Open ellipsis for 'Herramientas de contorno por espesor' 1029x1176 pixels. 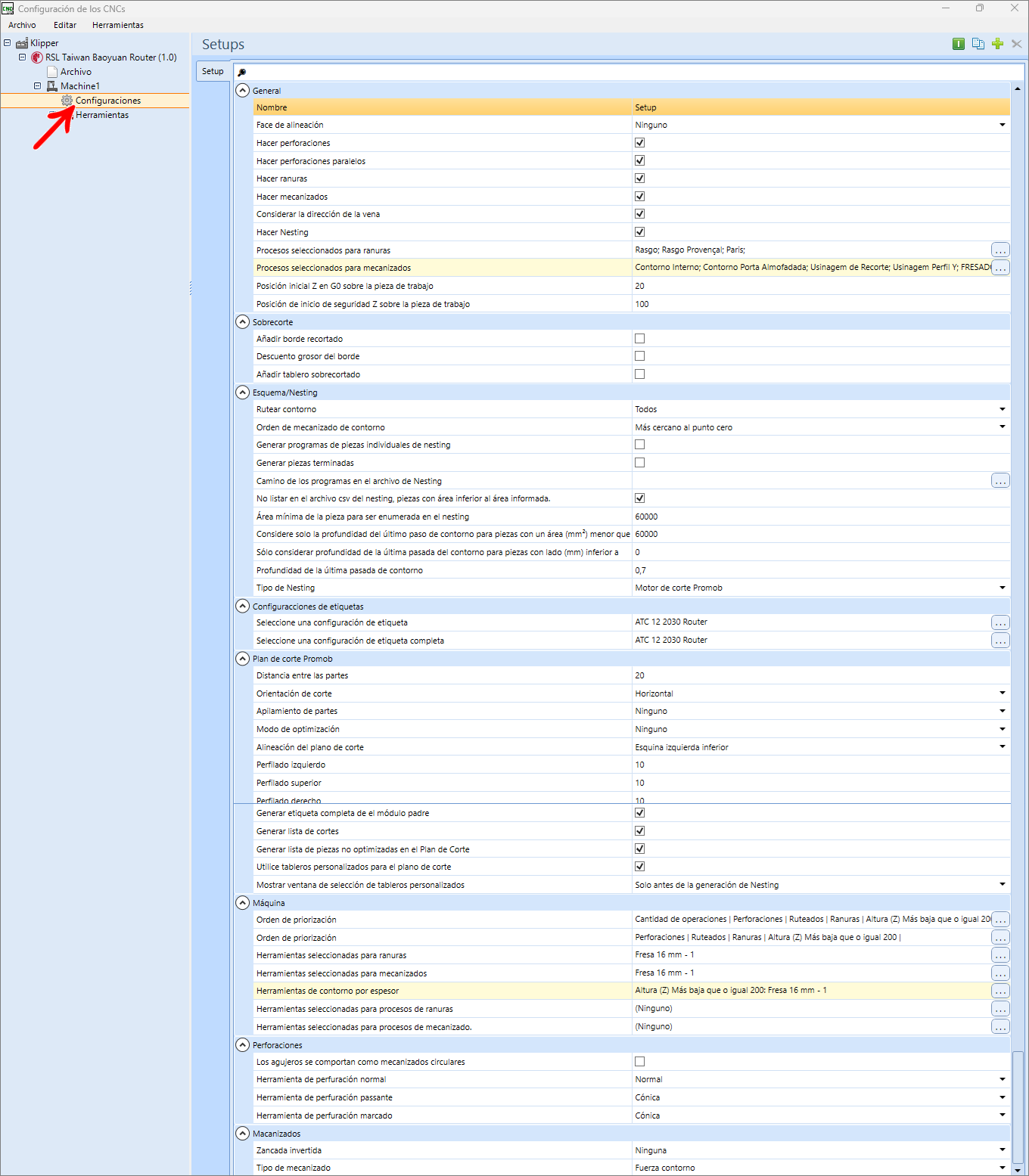pyautogui.click(x=1000, y=991)
